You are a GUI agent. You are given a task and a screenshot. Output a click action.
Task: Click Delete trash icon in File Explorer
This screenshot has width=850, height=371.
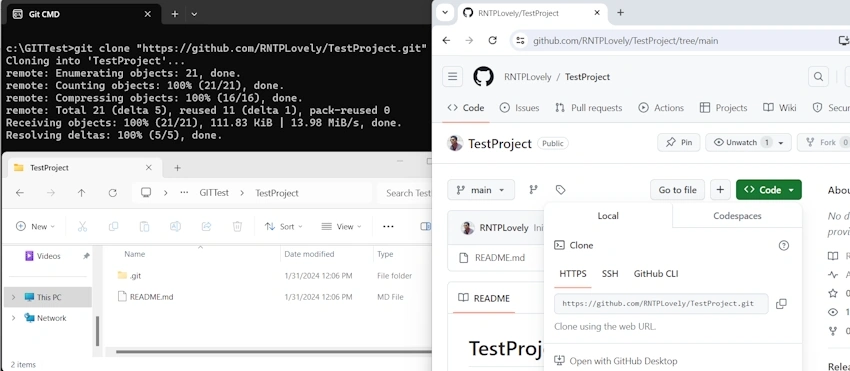(237, 226)
